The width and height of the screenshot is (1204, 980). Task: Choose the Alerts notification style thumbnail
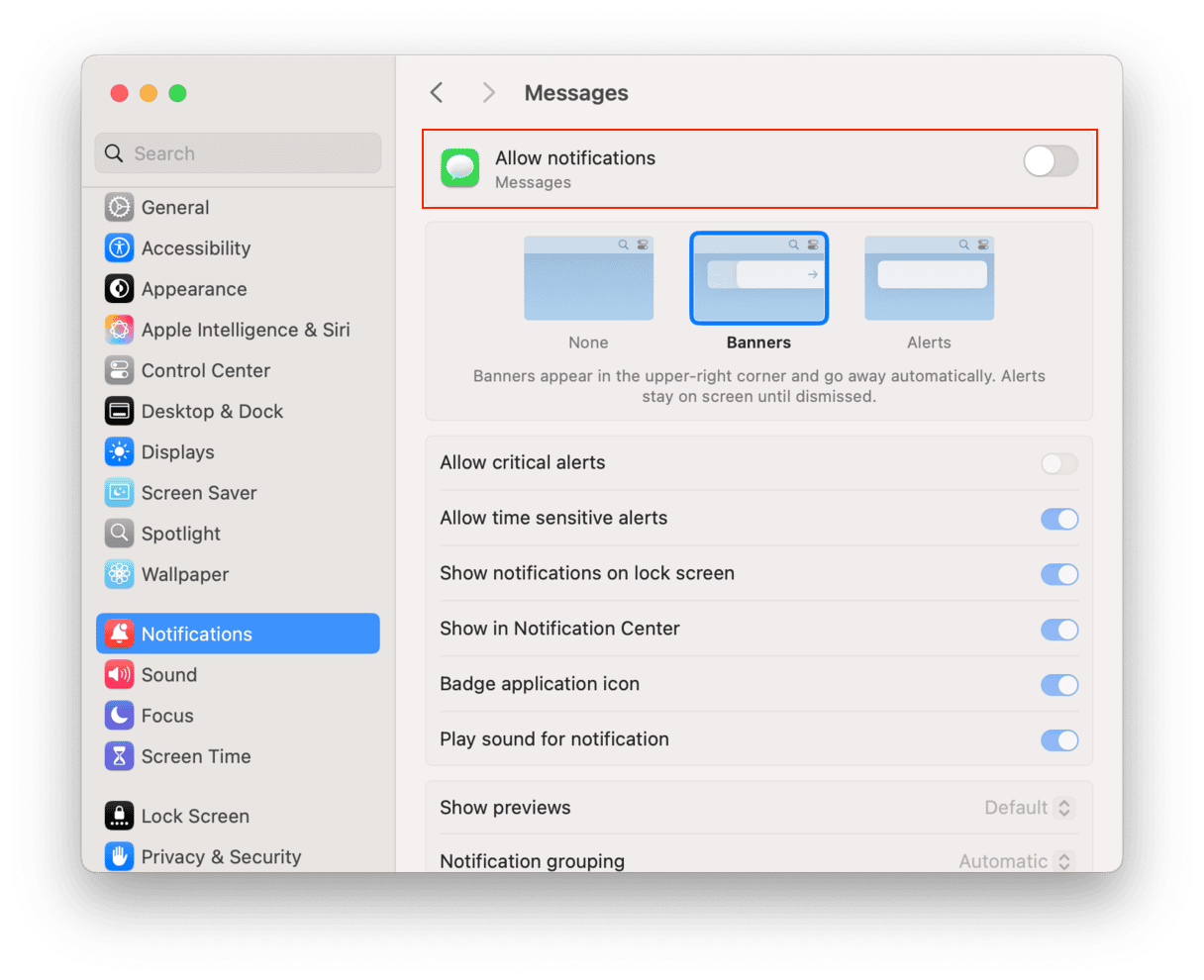[930, 278]
